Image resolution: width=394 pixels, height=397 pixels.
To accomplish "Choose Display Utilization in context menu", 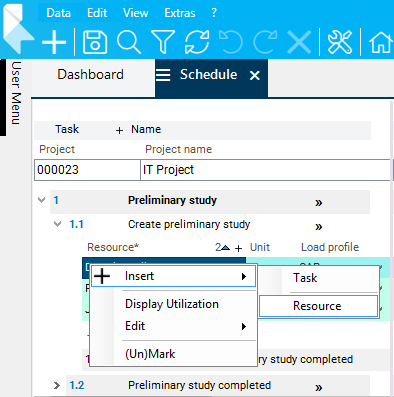I will (x=172, y=304).
